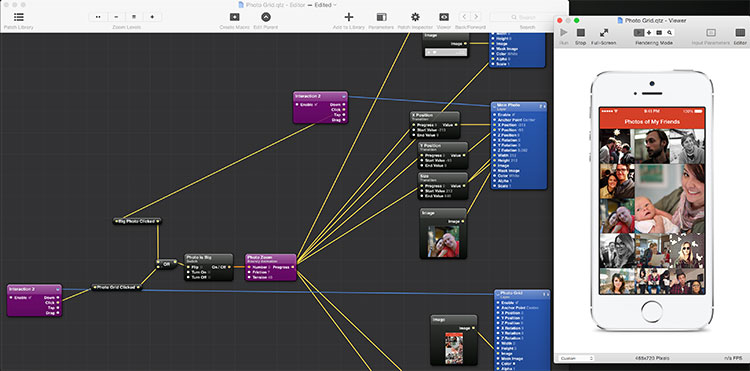Collapse the Photo Grid layer patch corner toggle

tap(497, 294)
